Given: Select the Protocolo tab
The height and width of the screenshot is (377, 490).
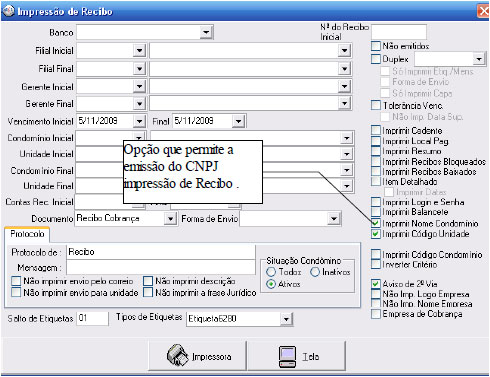Looking at the screenshot, I should point(27,234).
